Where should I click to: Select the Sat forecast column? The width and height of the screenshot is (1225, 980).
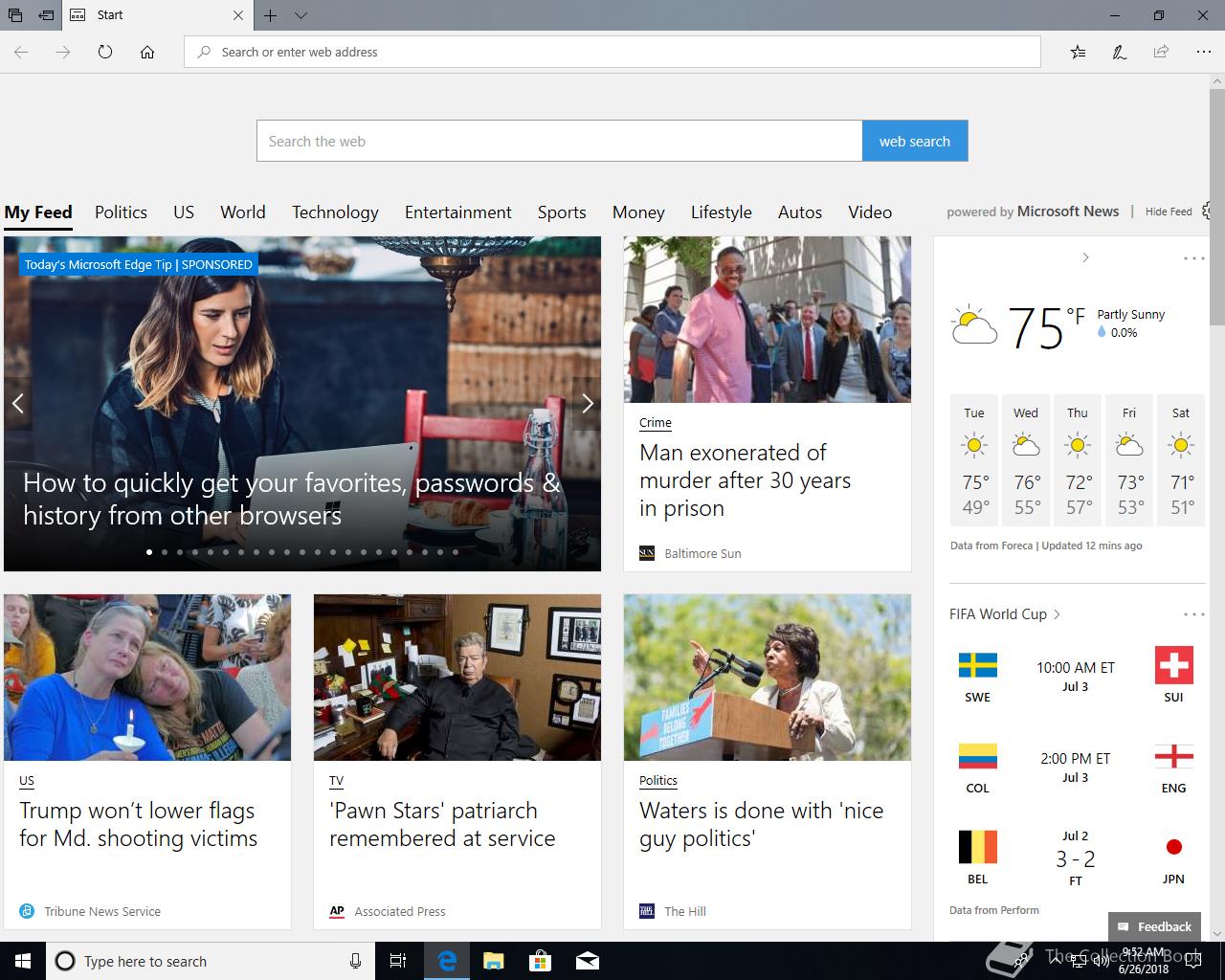(1181, 460)
